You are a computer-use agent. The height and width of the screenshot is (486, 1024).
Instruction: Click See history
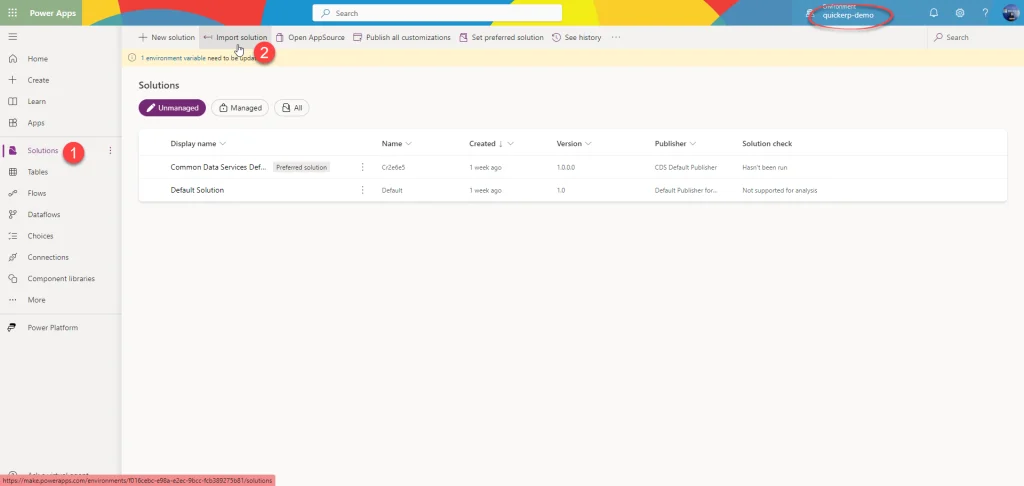(x=577, y=37)
